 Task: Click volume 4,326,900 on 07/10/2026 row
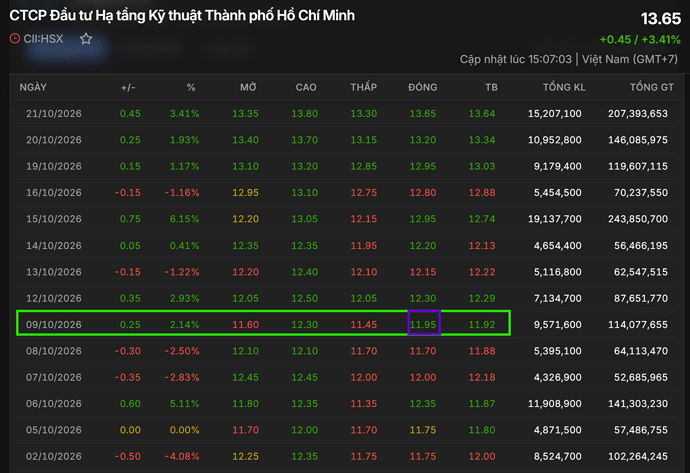[558, 378]
